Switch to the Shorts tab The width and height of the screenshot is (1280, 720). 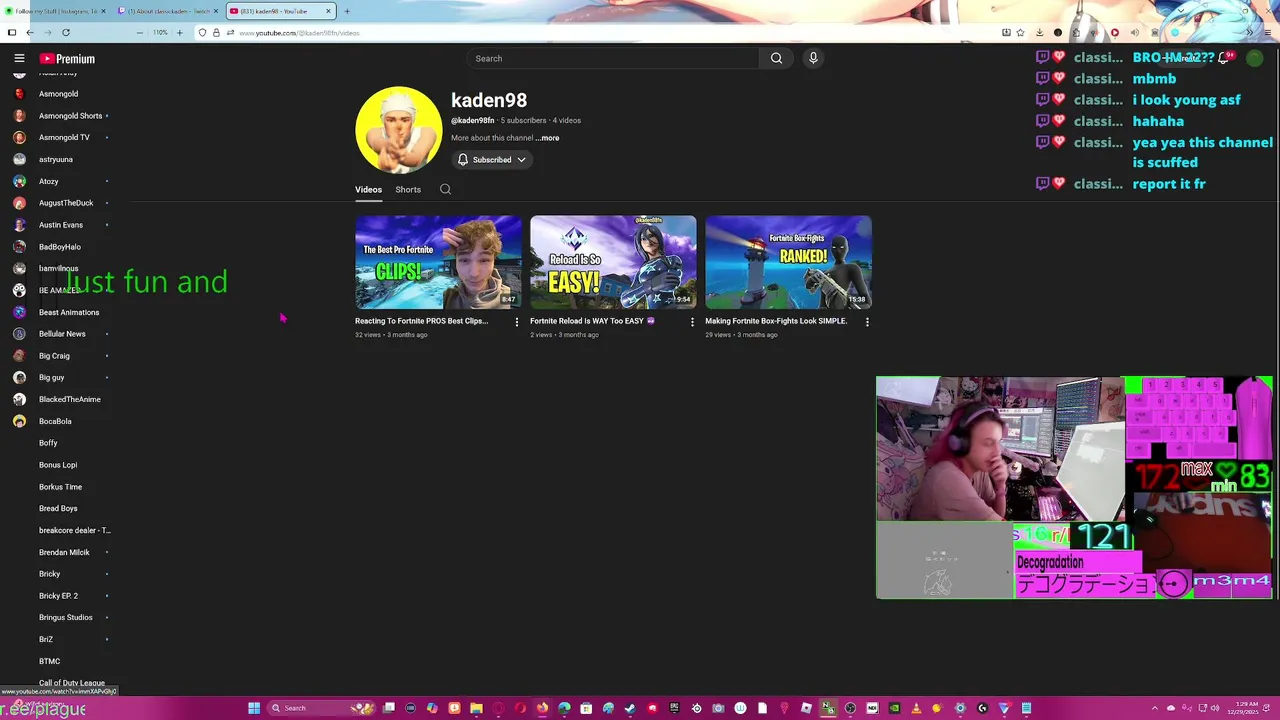coord(408,189)
